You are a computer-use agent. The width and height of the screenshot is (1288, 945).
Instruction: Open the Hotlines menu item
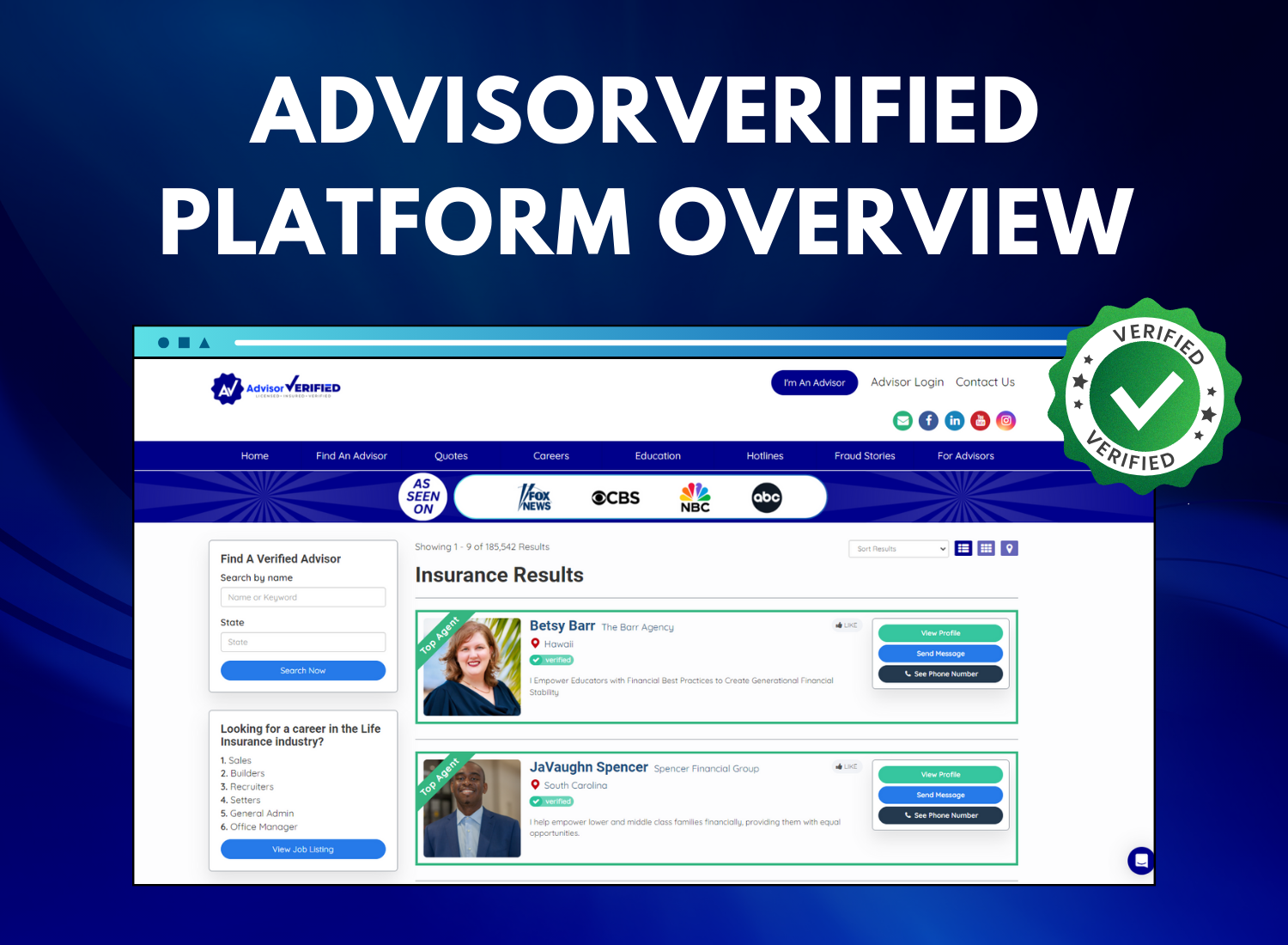tap(765, 456)
